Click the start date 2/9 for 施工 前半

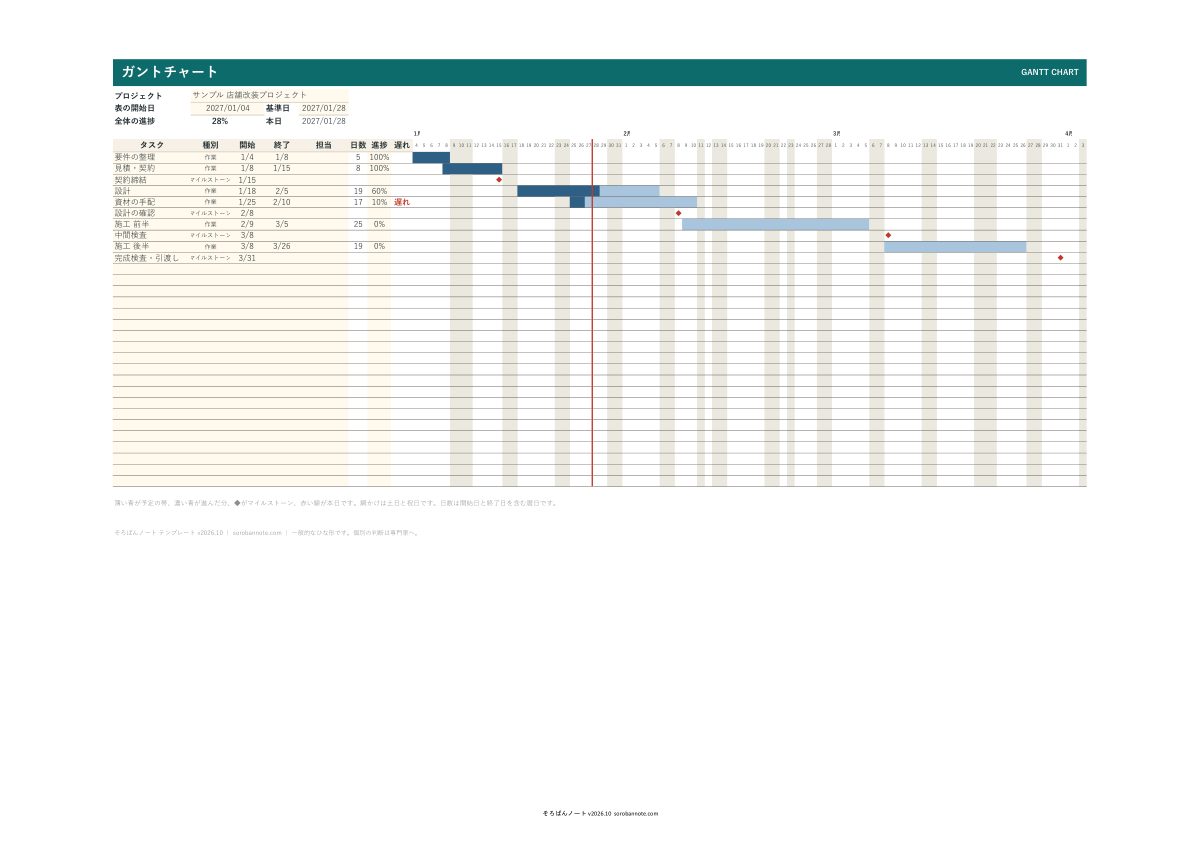[247, 224]
